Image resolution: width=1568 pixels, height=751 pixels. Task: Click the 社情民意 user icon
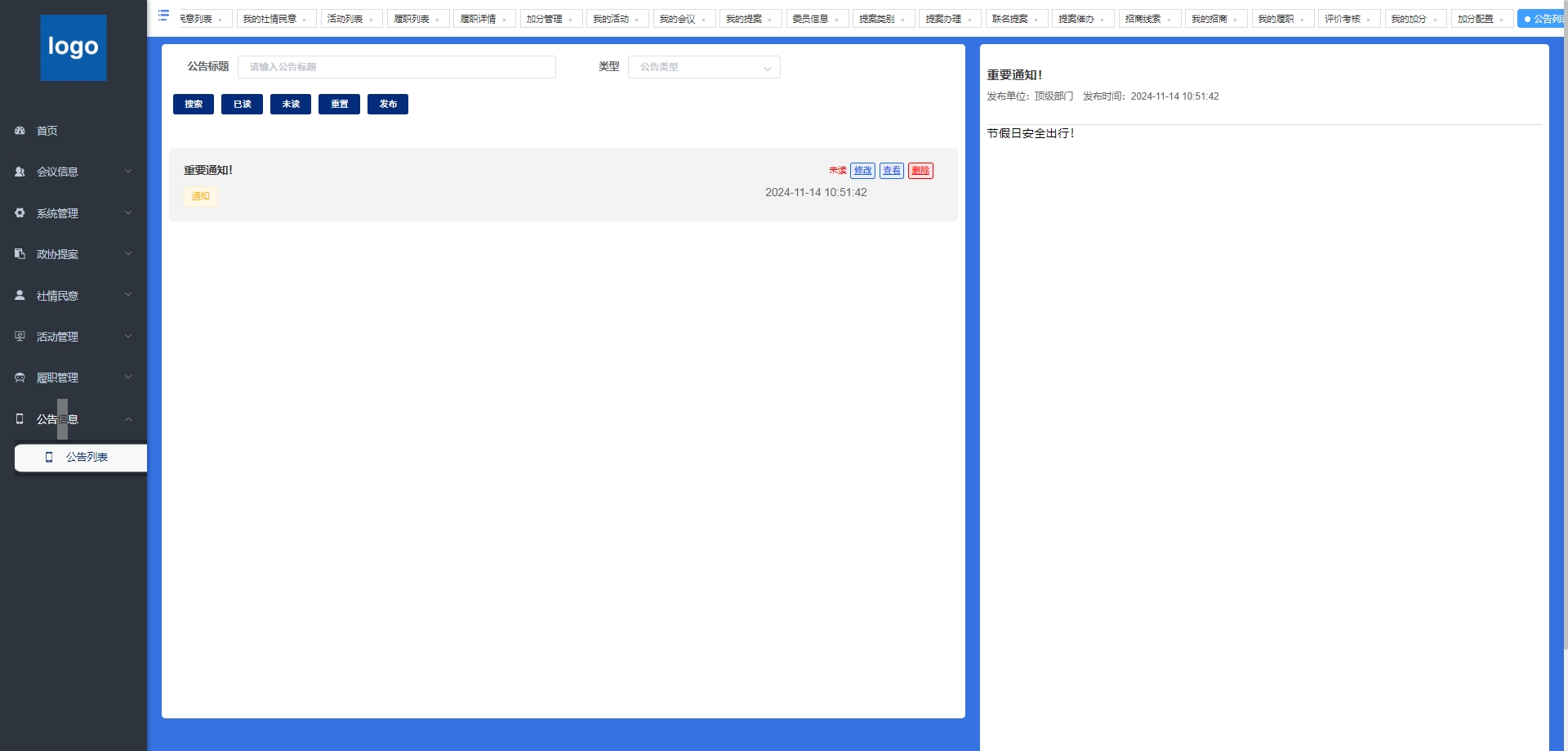point(20,295)
